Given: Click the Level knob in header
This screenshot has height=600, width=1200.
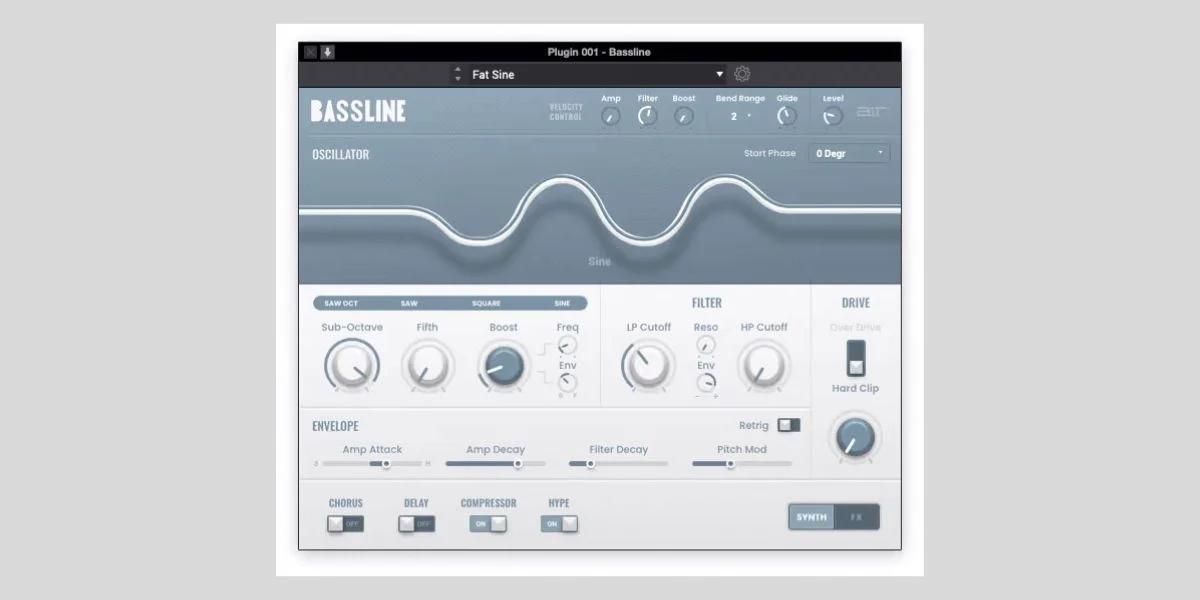Looking at the screenshot, I should 832,117.
